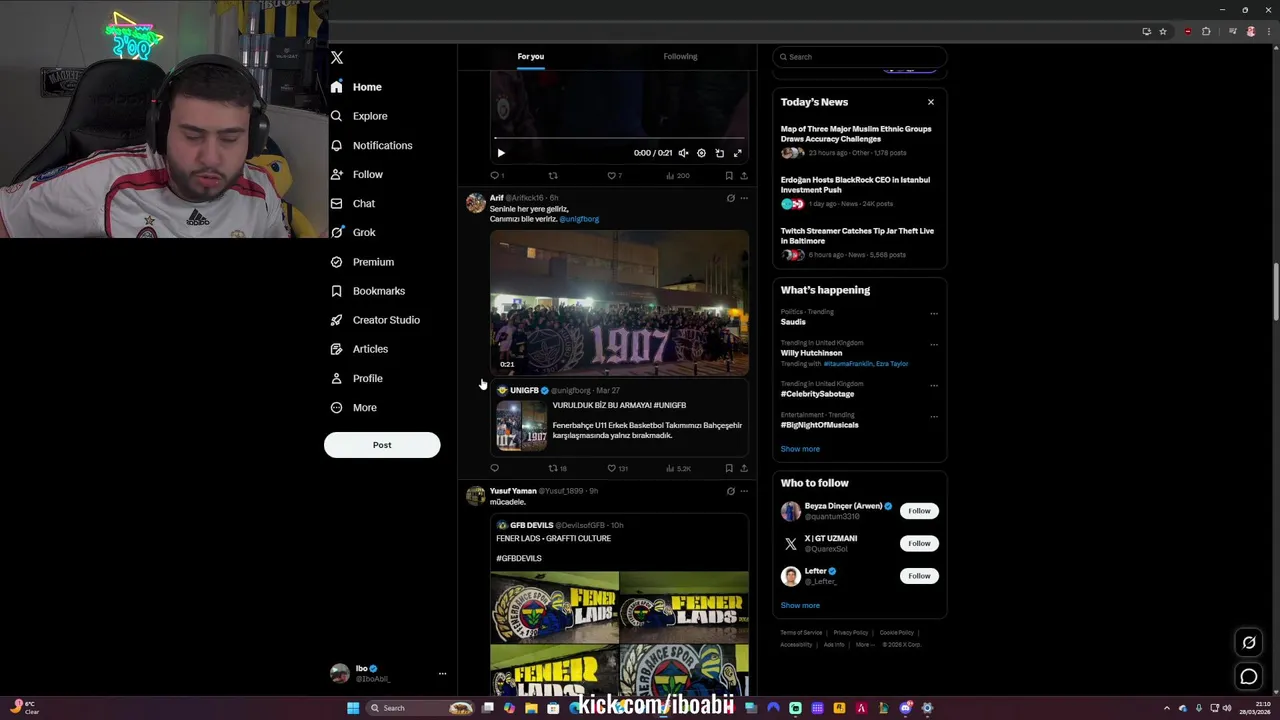Play the video in the top post
This screenshot has height=720, width=1280.
(x=501, y=153)
